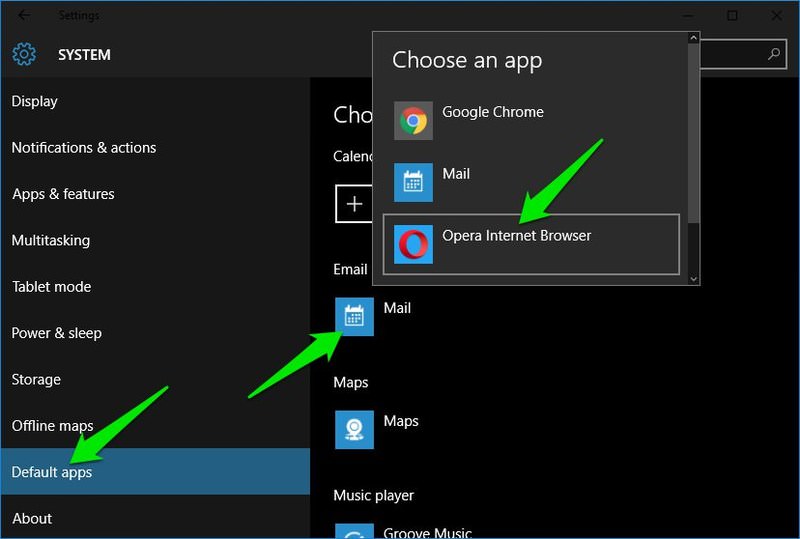This screenshot has height=539, width=800.
Task: Close the Settings window
Action: (777, 16)
